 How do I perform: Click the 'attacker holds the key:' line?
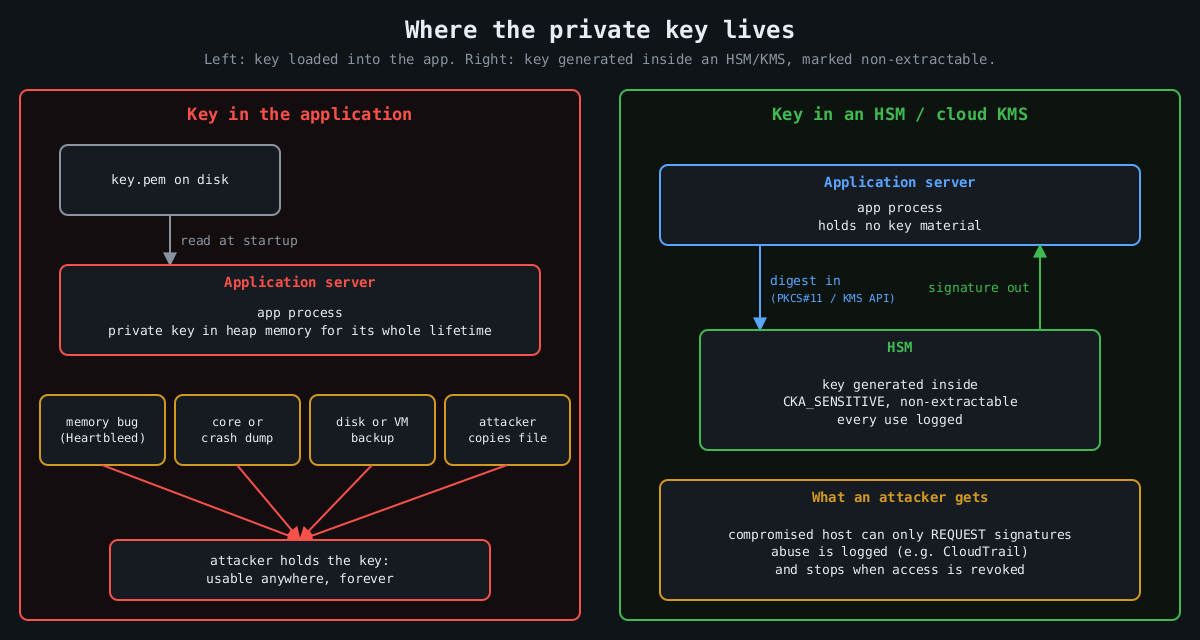tap(300, 560)
